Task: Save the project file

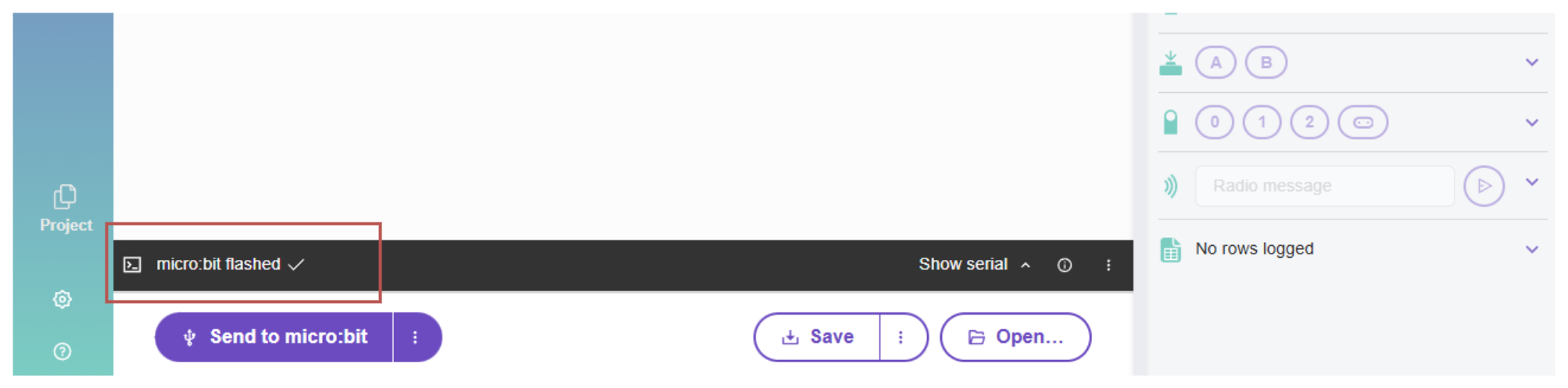Action: pos(818,337)
